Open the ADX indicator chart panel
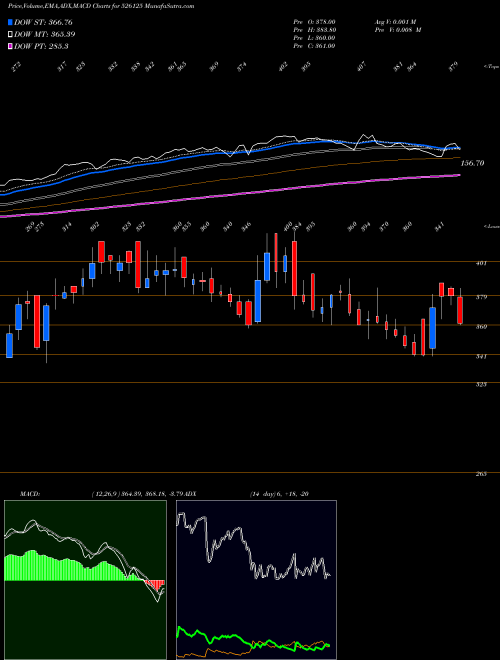The height and width of the screenshot is (660, 500). click(256, 580)
